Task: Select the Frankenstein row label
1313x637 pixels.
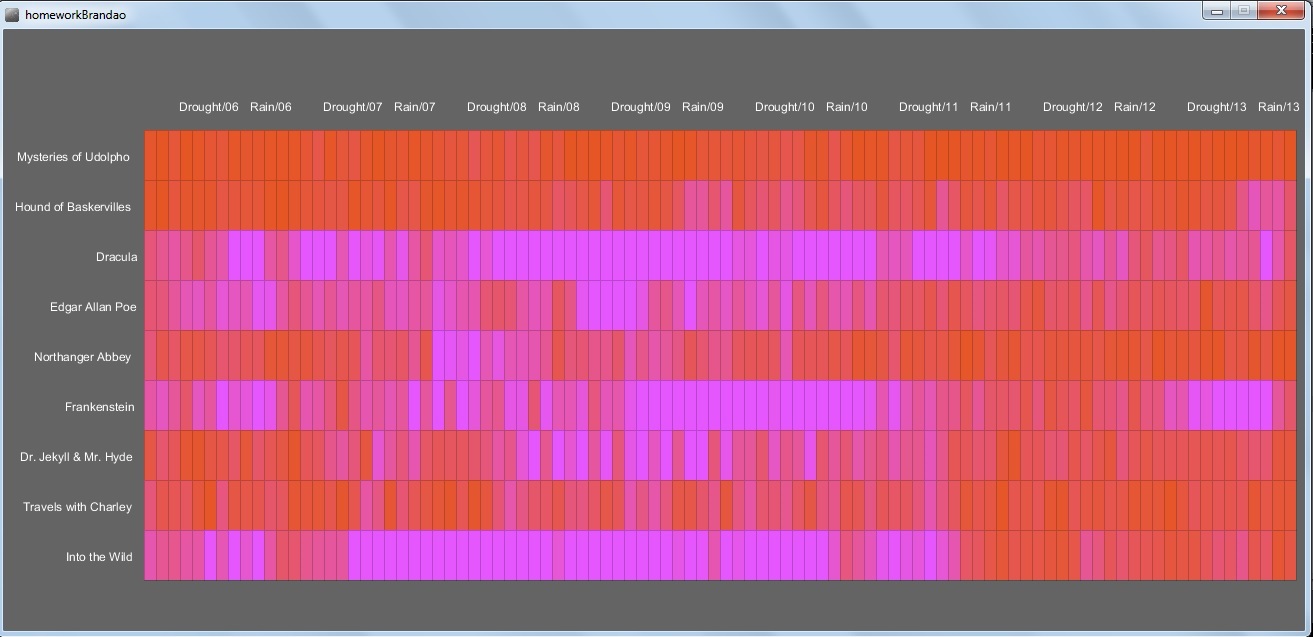Action: tap(99, 407)
